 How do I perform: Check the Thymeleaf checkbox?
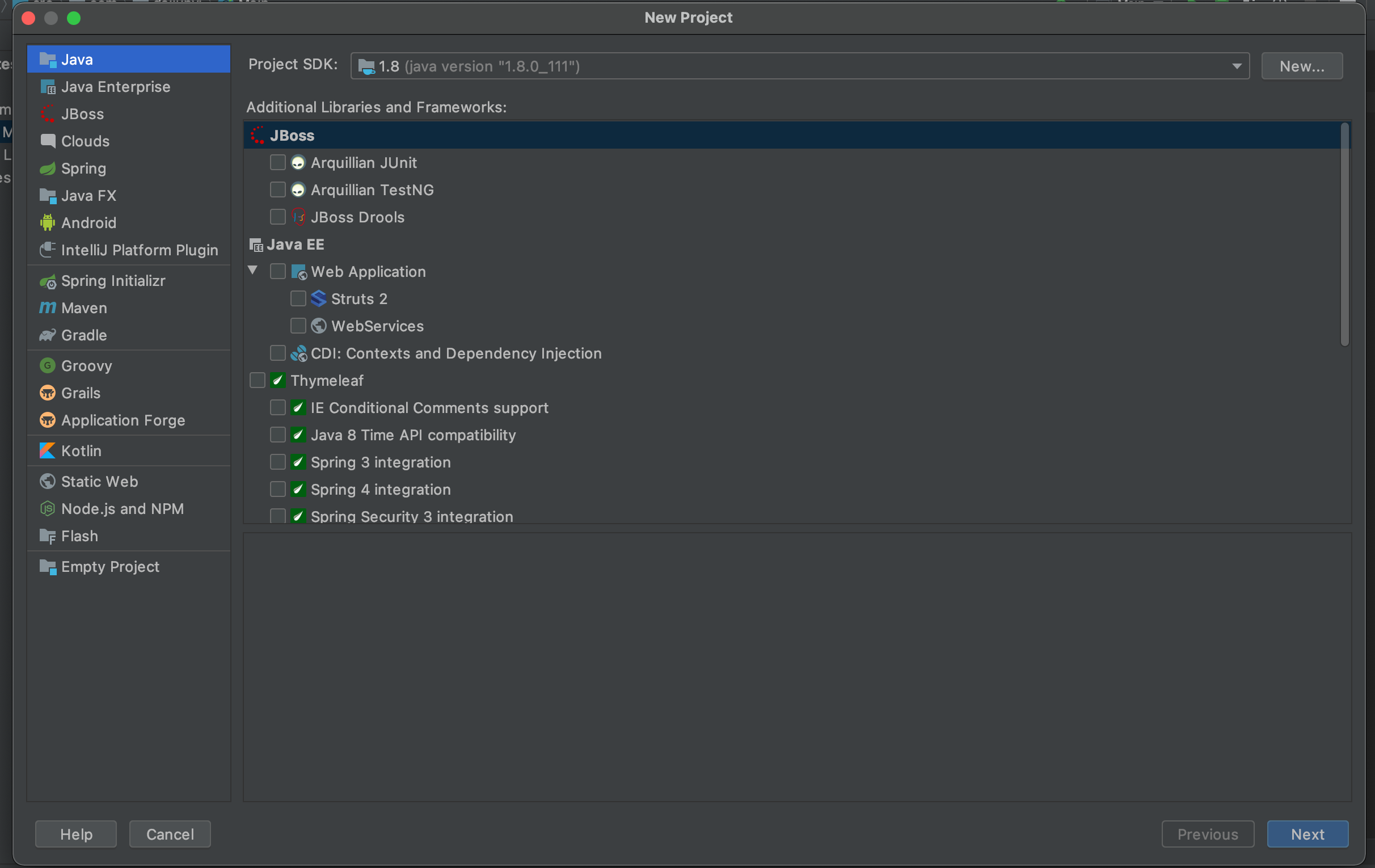pyautogui.click(x=258, y=380)
